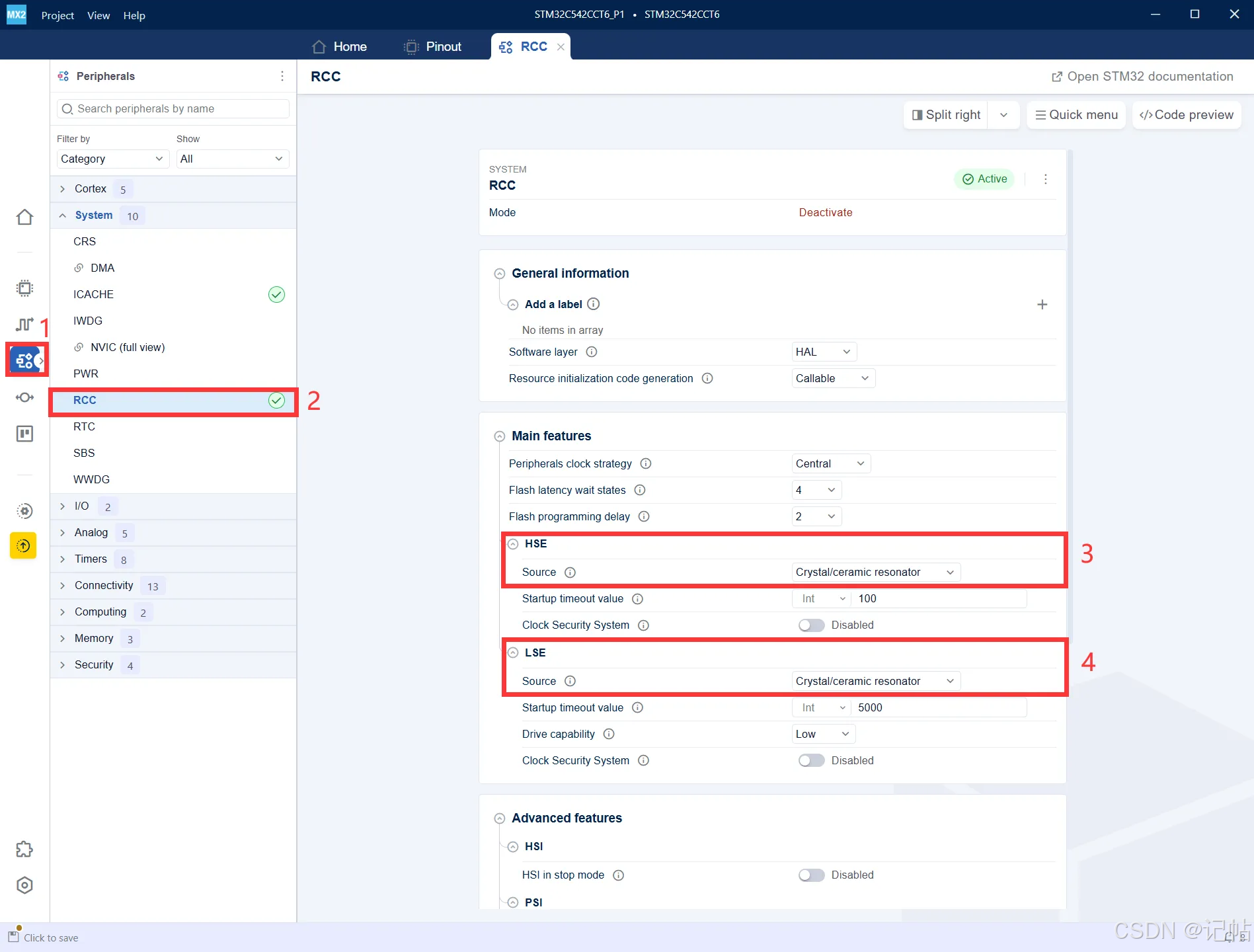Collapse the Main features section
The height and width of the screenshot is (952, 1254).
500,436
